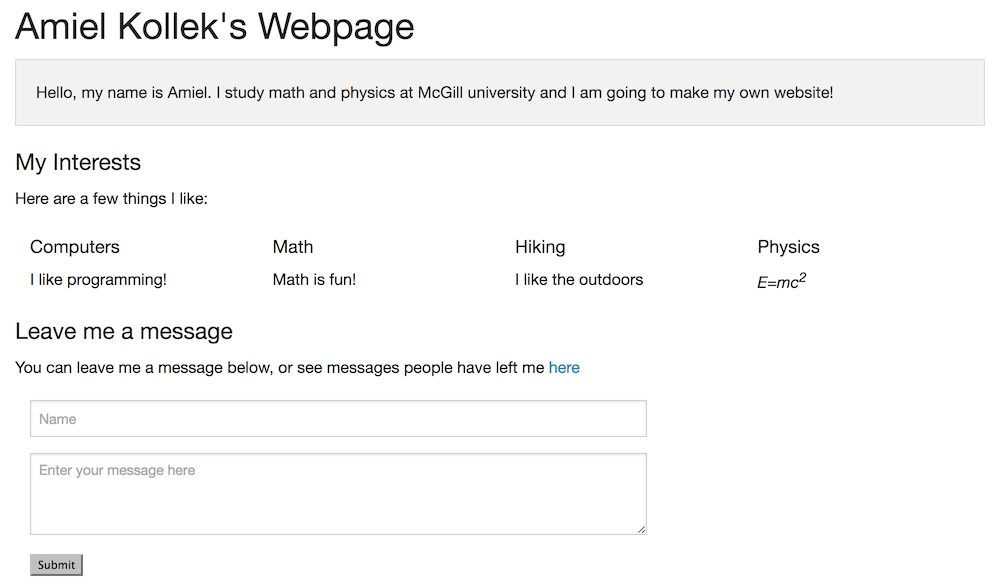Screen dimensions: 996x588
Task: Click the textarea resize handle corner
Action: click(641, 529)
